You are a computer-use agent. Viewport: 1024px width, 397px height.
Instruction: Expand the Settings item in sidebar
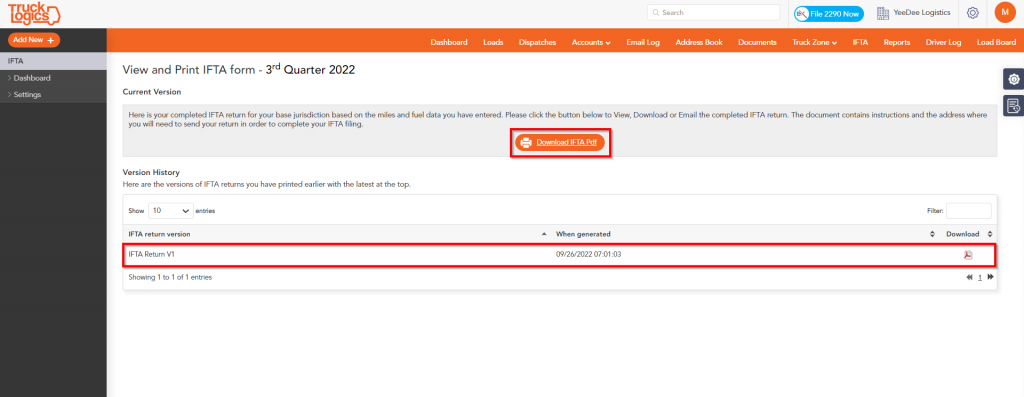pyautogui.click(x=27, y=95)
